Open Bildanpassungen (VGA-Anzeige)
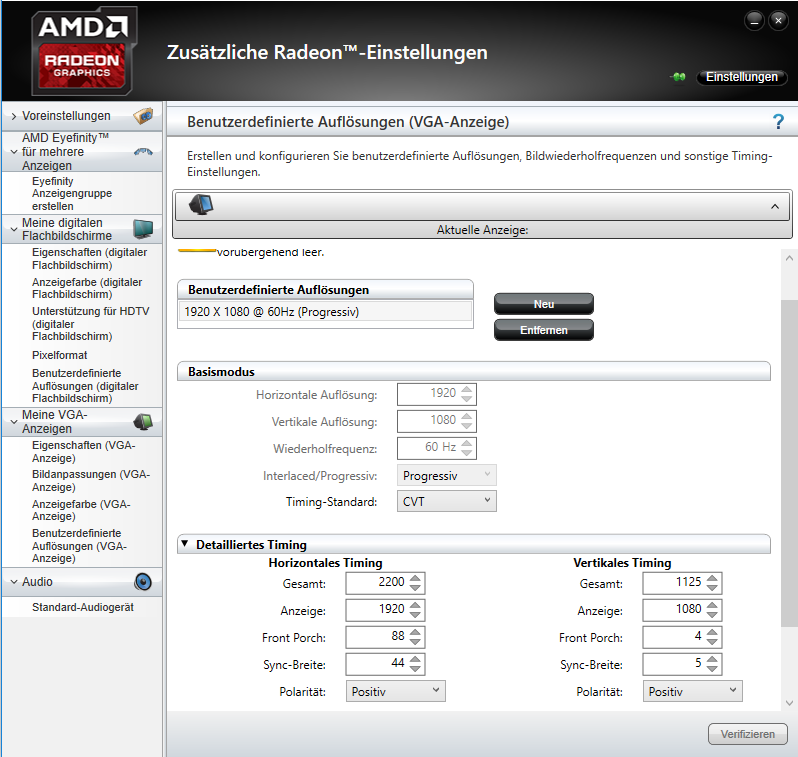This screenshot has height=757, width=798. click(91, 481)
